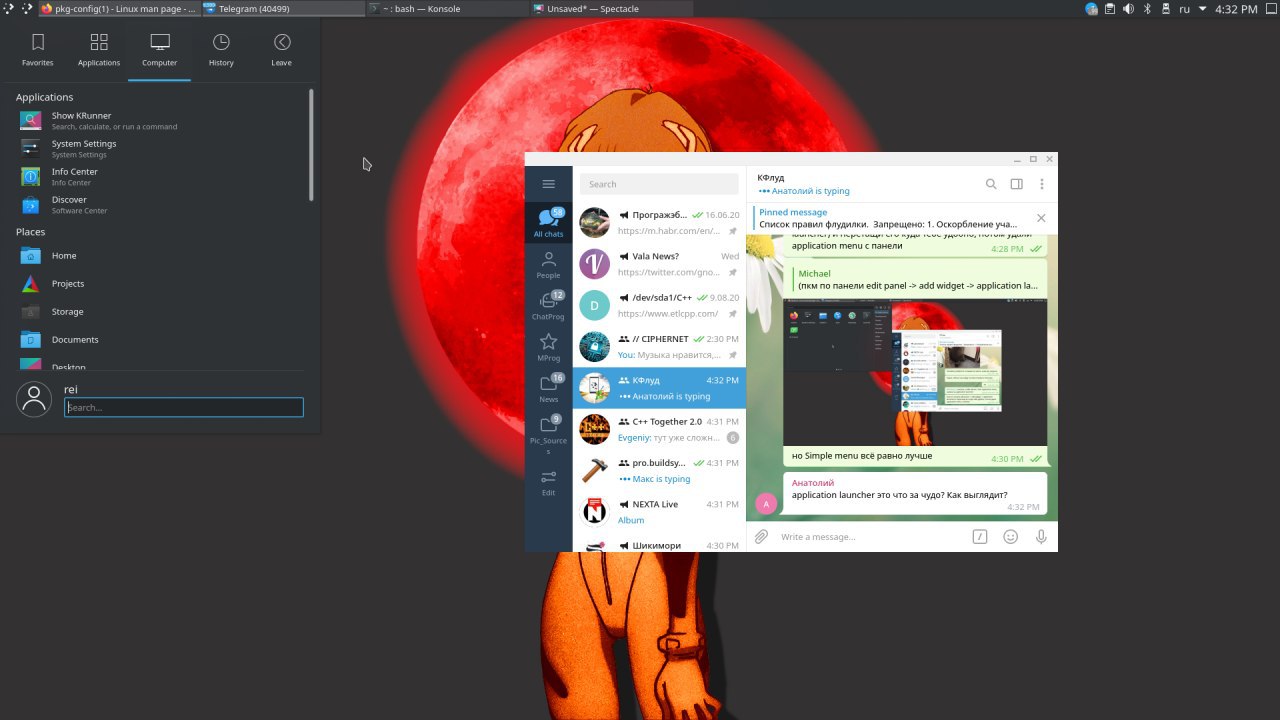Launch Show KRunner entry
1280x720 pixels.
[x=160, y=120]
